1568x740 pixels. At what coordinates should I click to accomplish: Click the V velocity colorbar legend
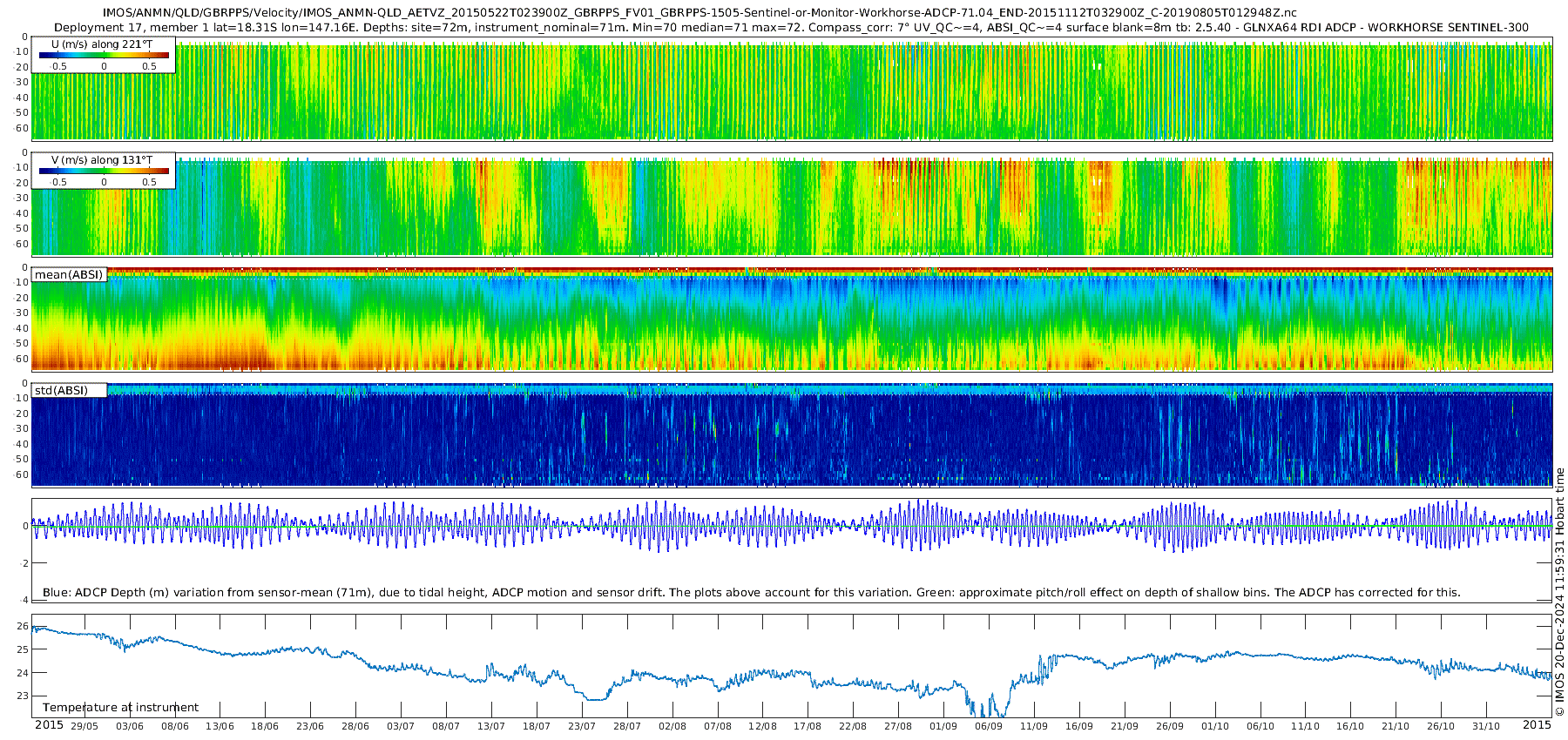(x=104, y=172)
